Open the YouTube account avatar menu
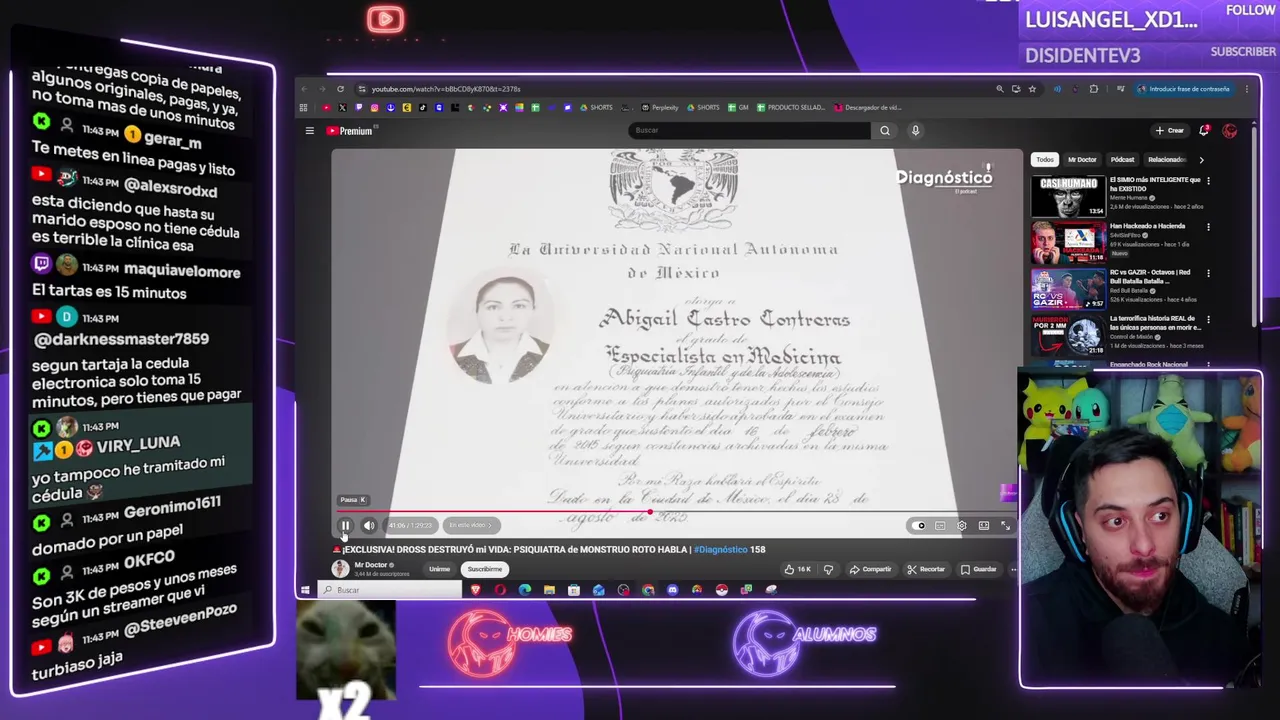The width and height of the screenshot is (1280, 720). tap(1230, 130)
